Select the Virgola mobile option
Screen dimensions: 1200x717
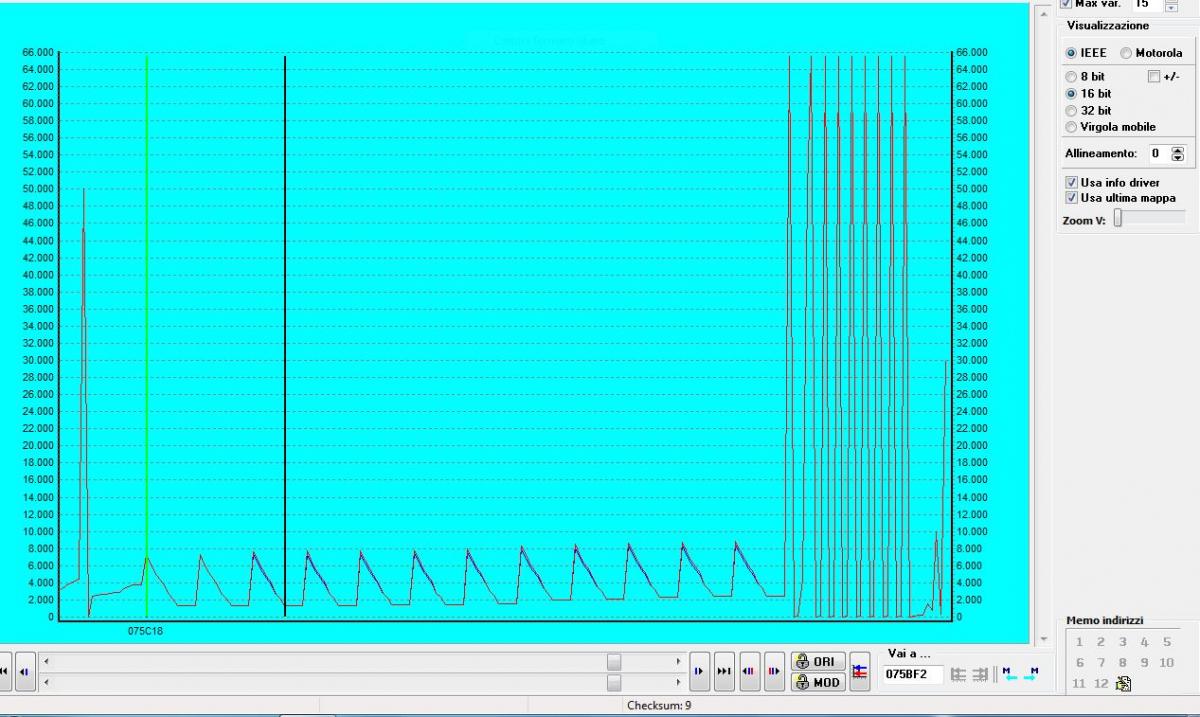(1072, 127)
